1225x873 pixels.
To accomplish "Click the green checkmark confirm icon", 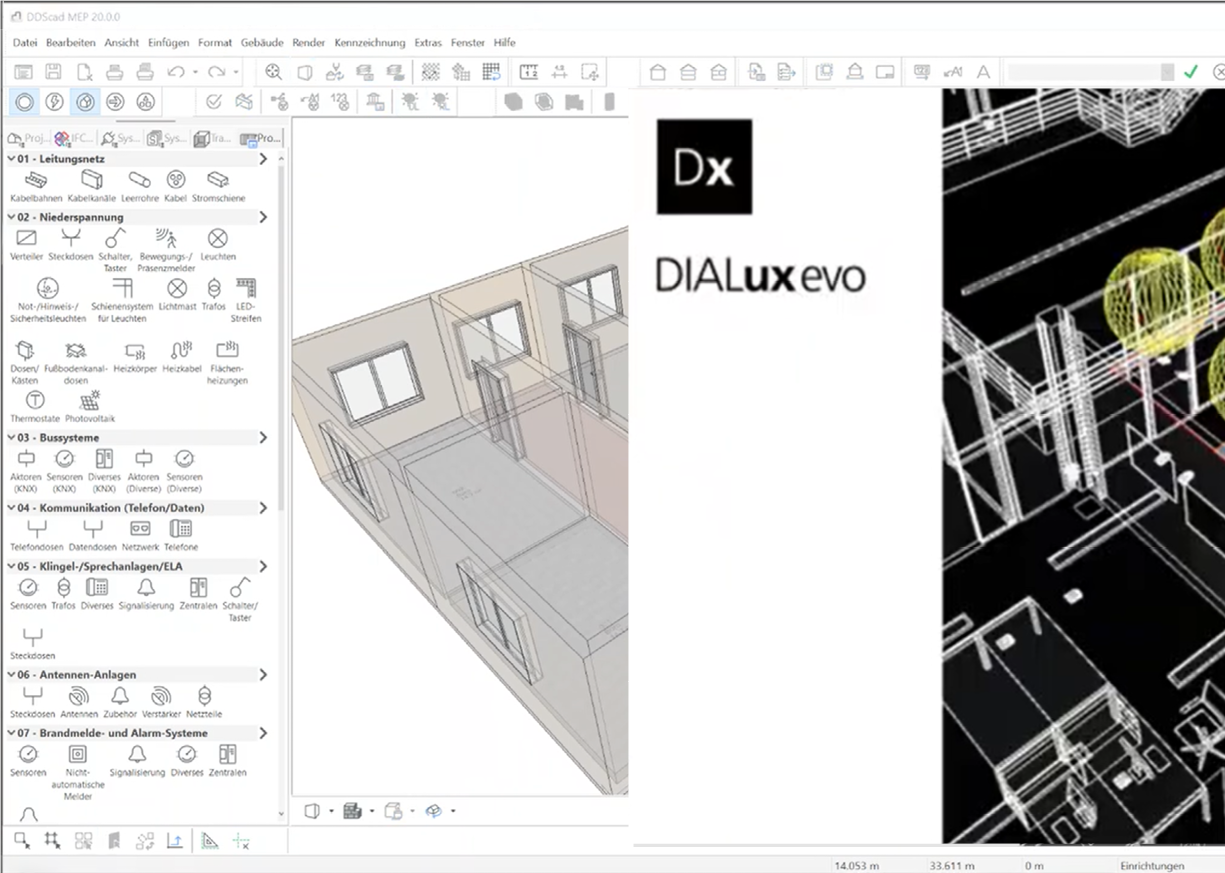I will [1190, 72].
